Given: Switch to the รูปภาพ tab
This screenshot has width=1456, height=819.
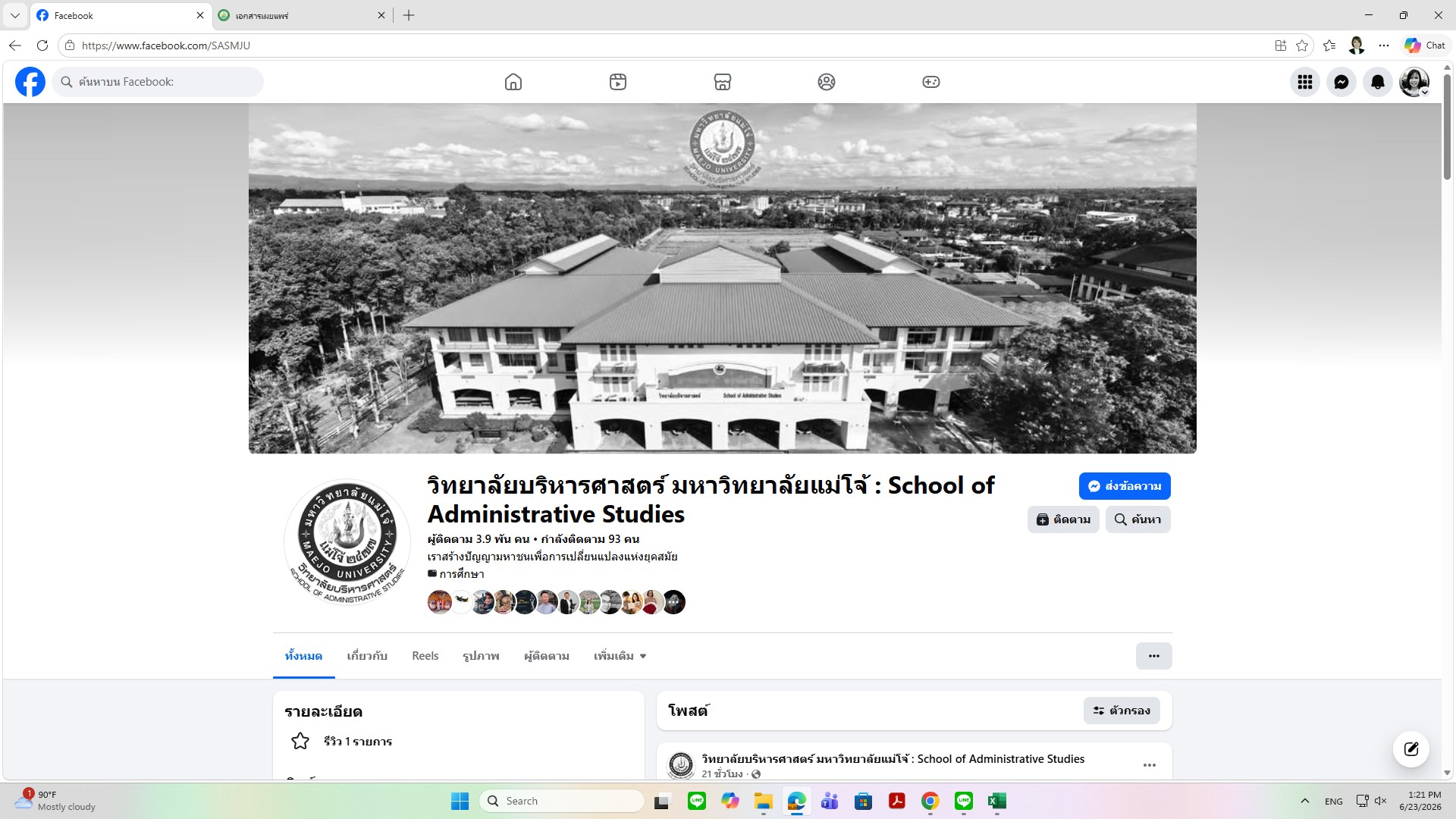Looking at the screenshot, I should (x=481, y=656).
